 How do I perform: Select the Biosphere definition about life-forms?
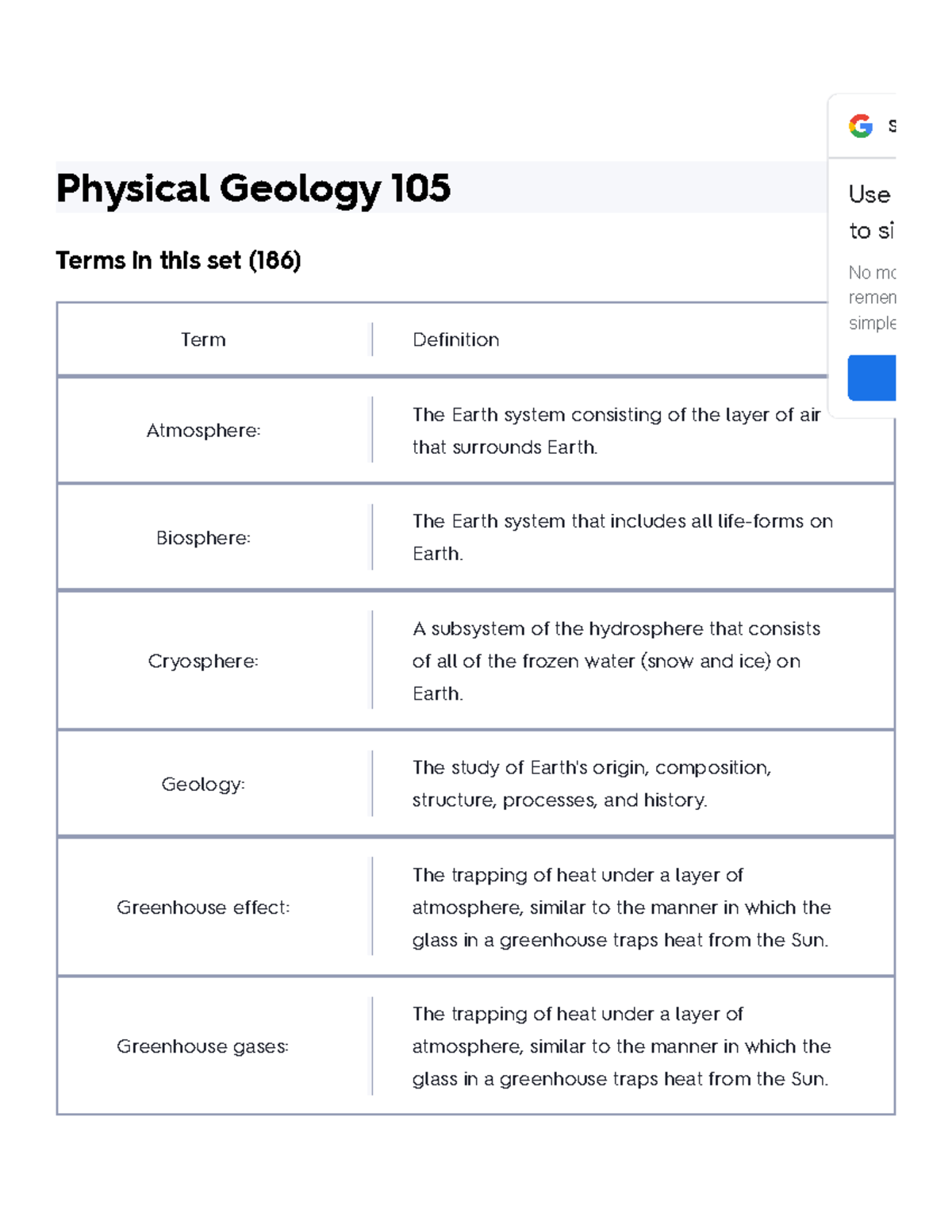pyautogui.click(x=621, y=537)
